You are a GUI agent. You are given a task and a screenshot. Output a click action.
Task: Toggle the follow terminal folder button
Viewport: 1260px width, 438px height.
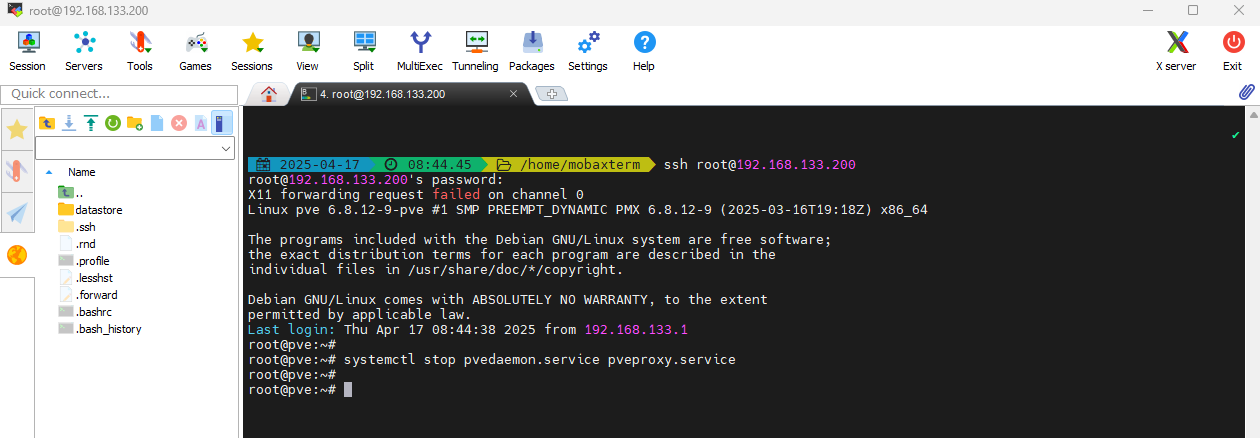click(x=222, y=123)
